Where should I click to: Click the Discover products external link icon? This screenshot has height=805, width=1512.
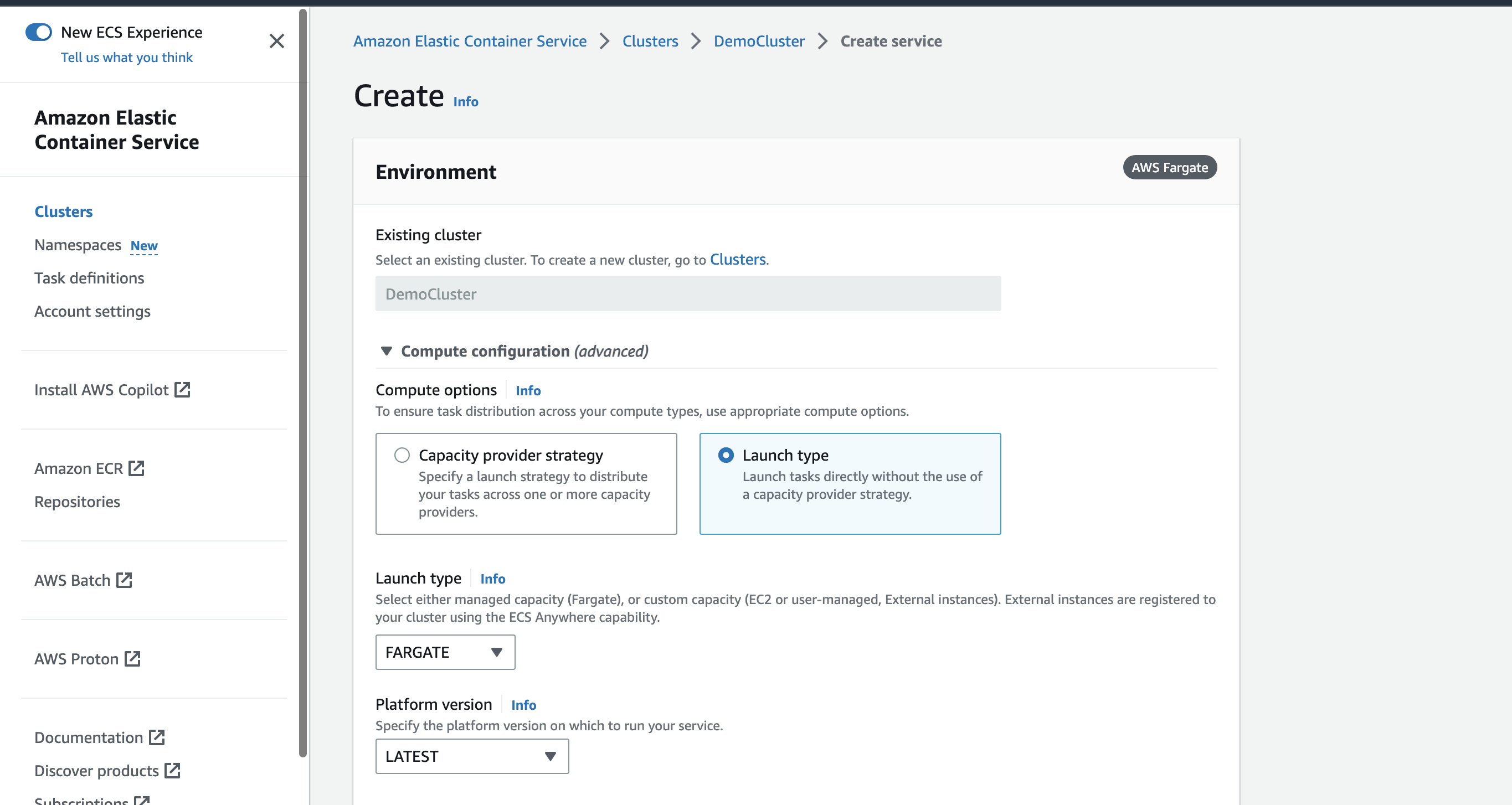coord(172,770)
